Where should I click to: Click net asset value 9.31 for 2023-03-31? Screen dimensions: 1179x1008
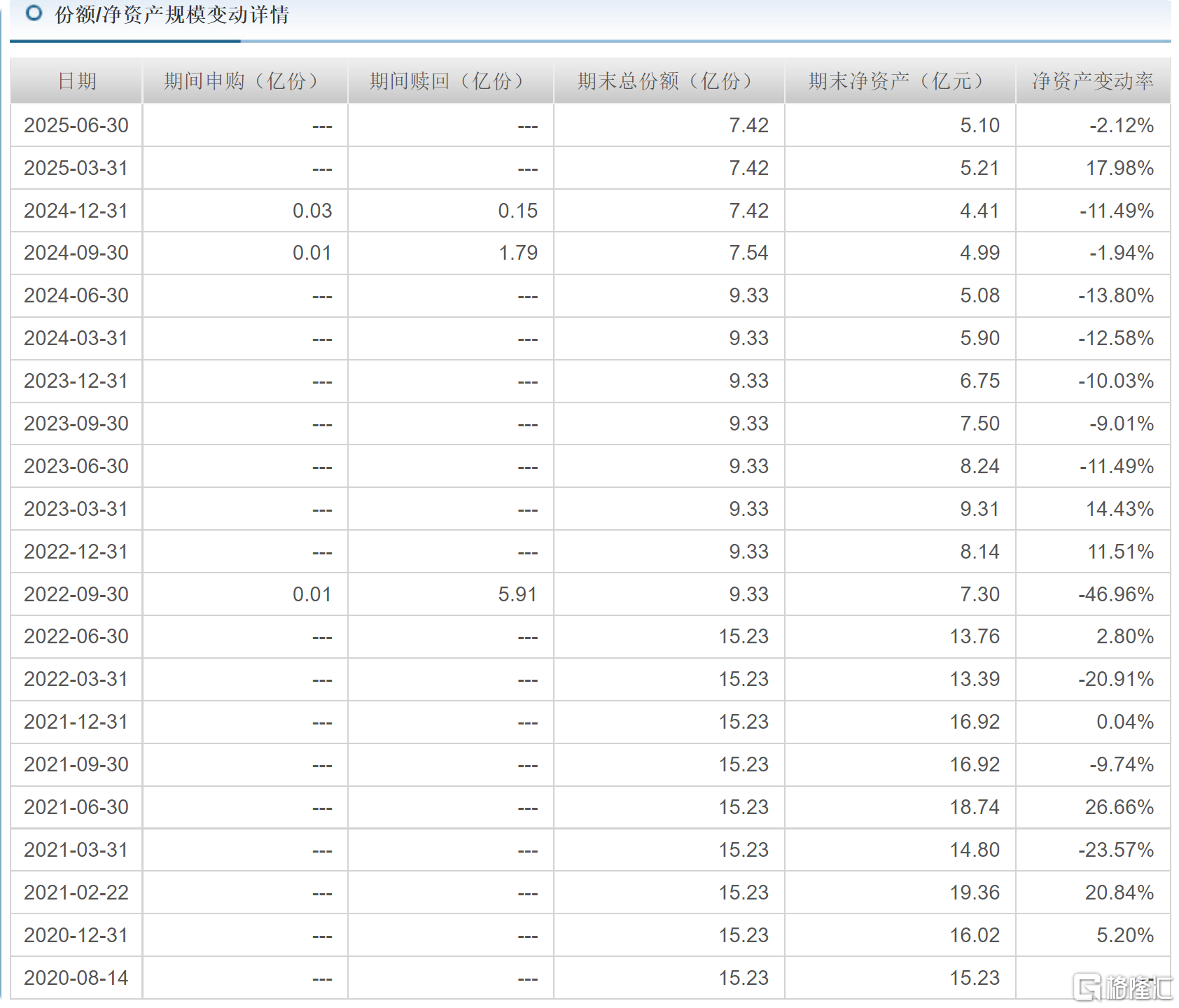(979, 509)
